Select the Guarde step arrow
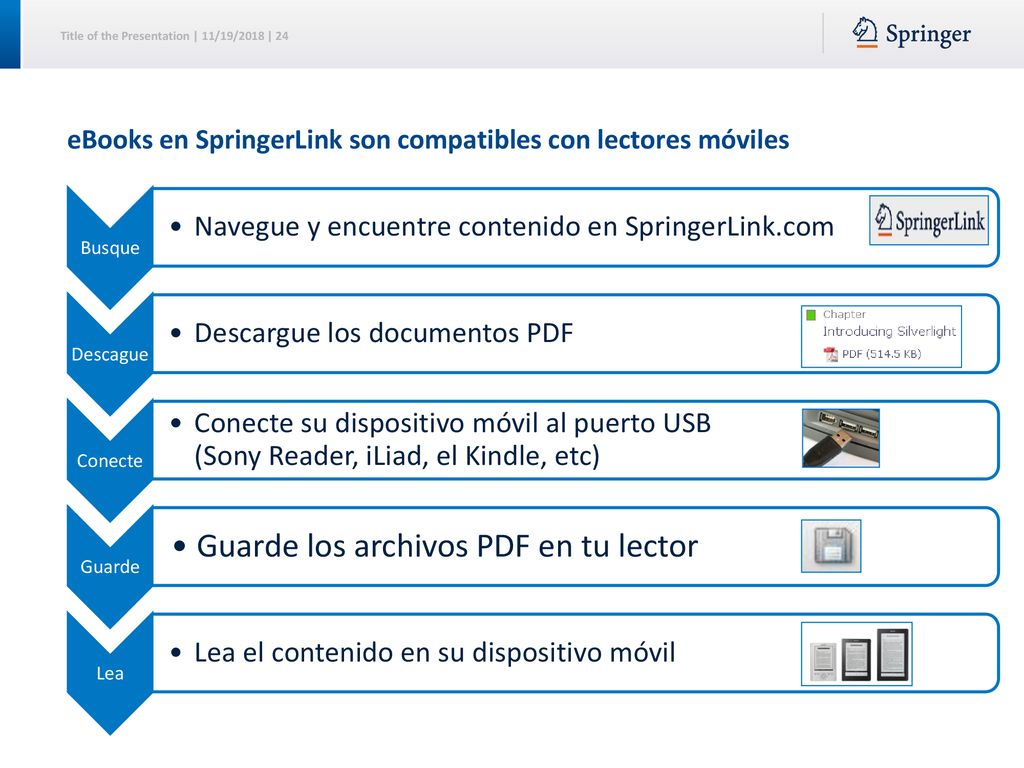This screenshot has width=1024, height=768. click(x=110, y=566)
